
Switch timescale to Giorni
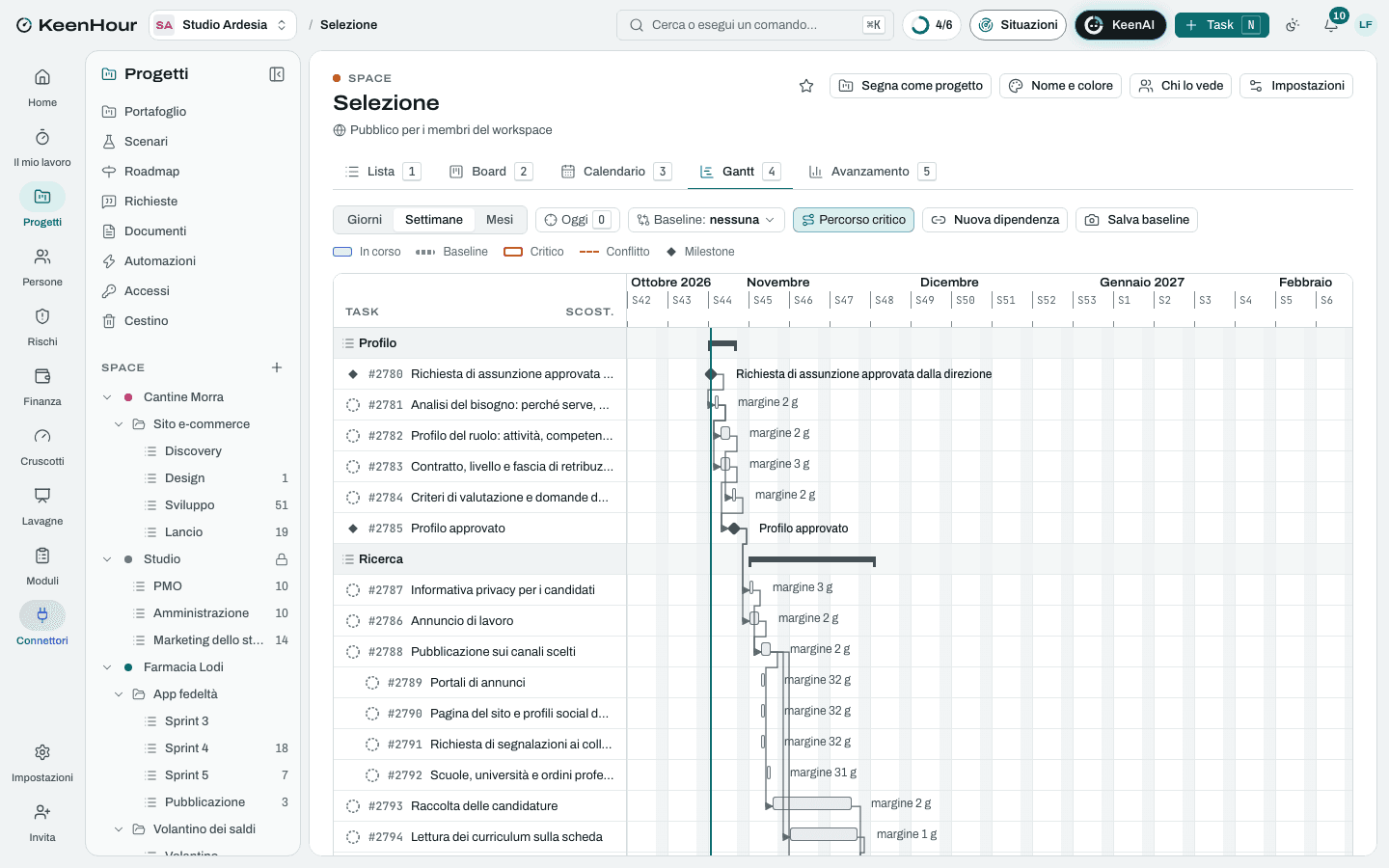coord(365,220)
